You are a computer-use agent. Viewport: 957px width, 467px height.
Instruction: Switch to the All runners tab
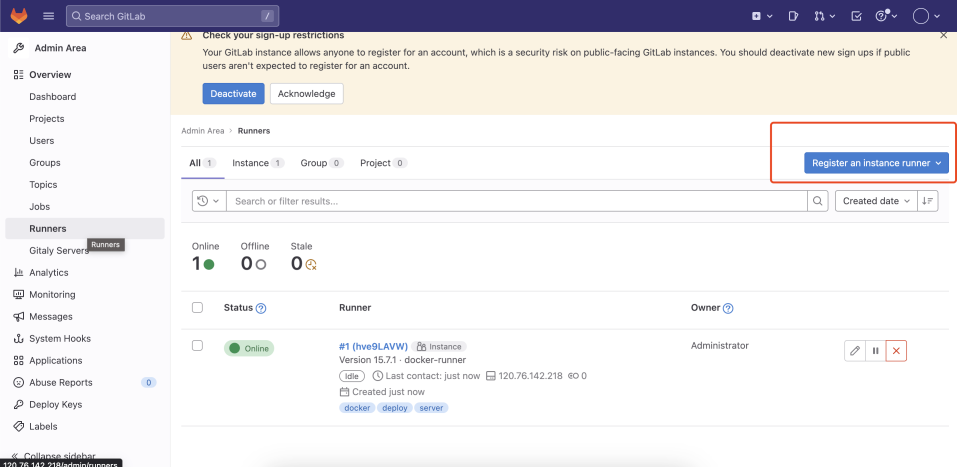(203, 163)
